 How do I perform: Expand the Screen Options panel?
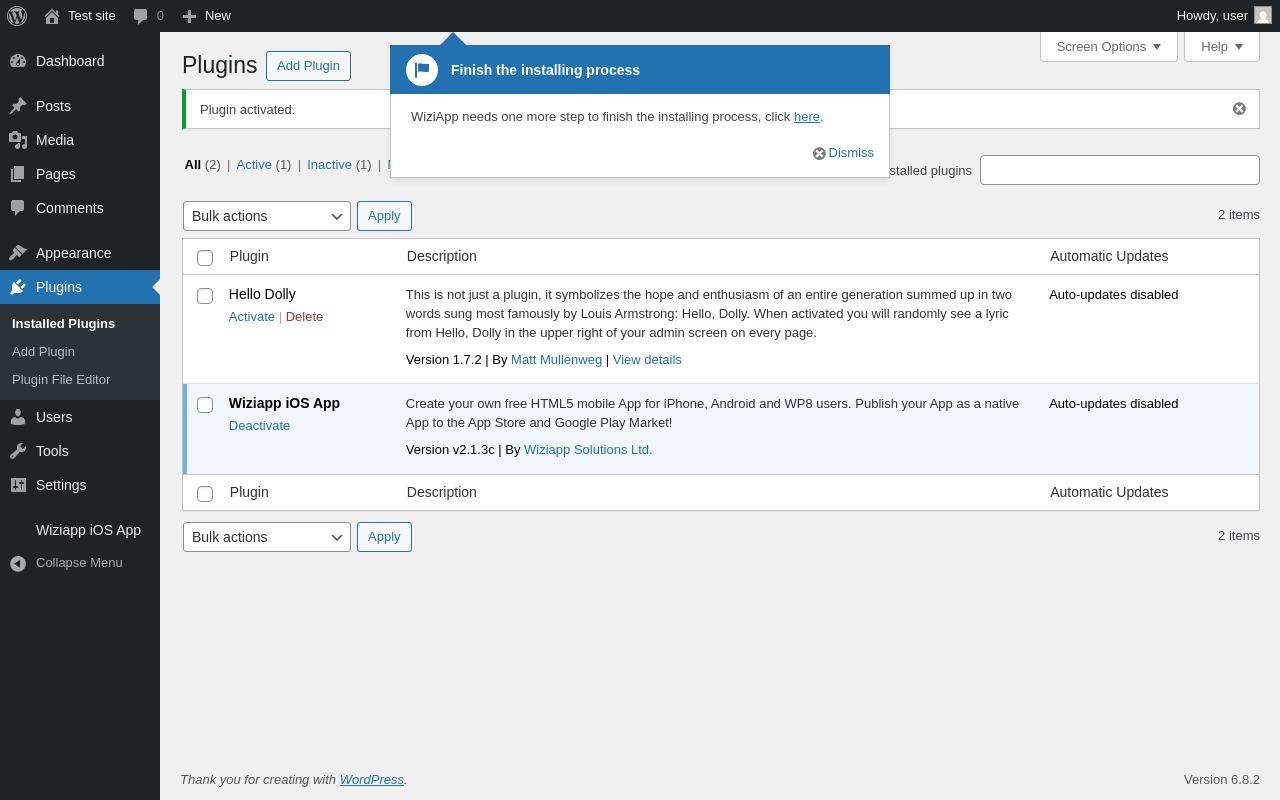click(1109, 46)
